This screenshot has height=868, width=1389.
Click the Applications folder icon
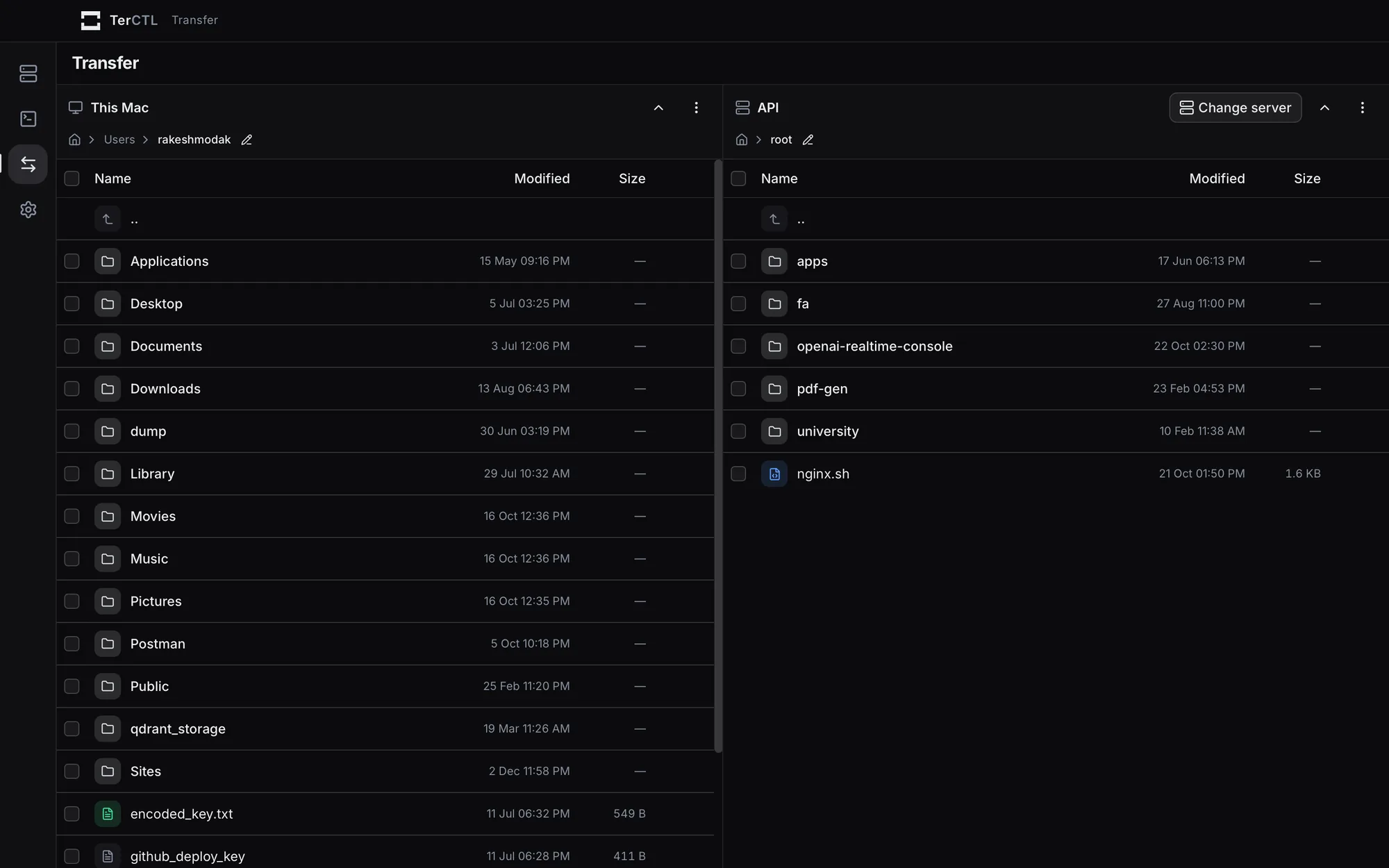[x=108, y=261]
